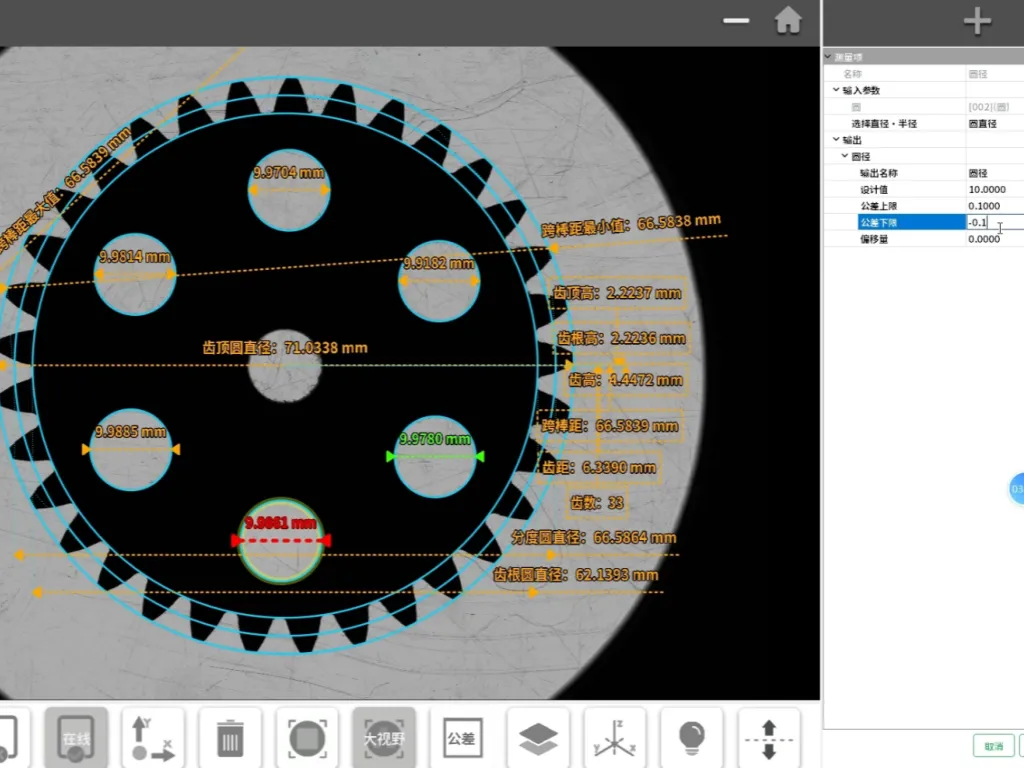The image size is (1024, 768).
Task: Select the 选择直径・半径 property row
Action: pyautogui.click(x=884, y=123)
